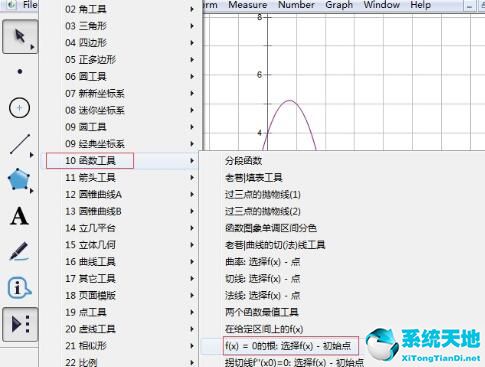Expand the 16 曲线工具 submenu

pos(120,262)
